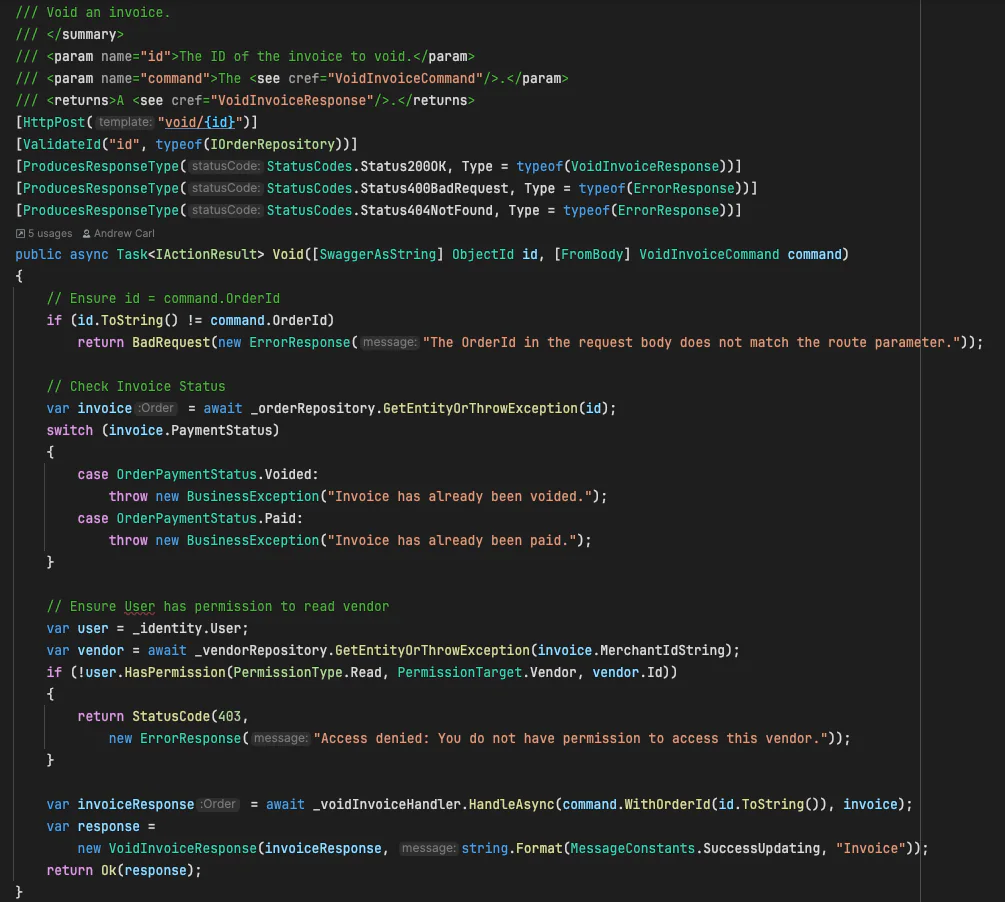Click the SwaggerAsString parameter attribute
Viewport: 1005px width, 902px height.
click(378, 255)
